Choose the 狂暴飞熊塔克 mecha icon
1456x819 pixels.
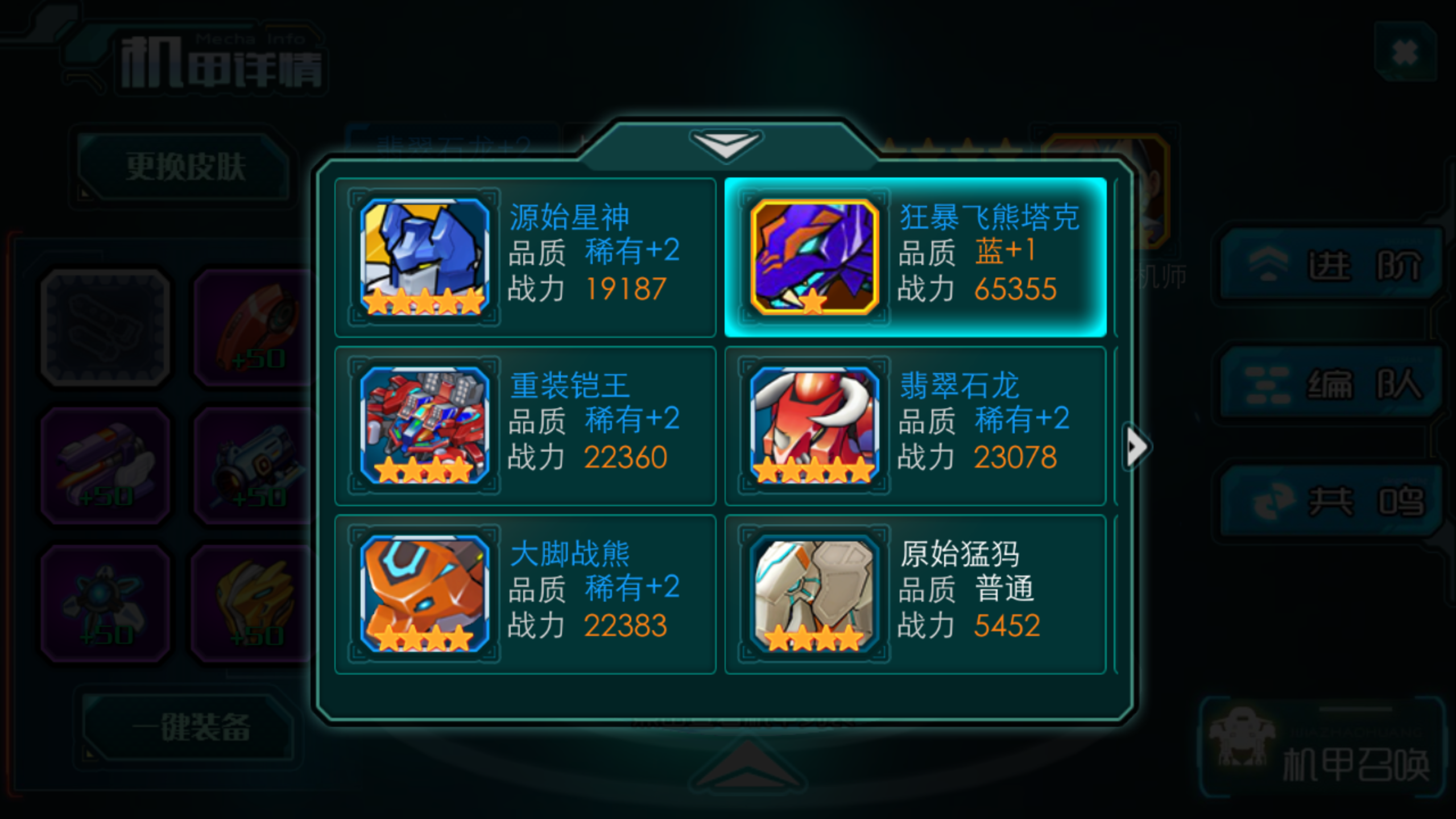pyautogui.click(x=814, y=257)
